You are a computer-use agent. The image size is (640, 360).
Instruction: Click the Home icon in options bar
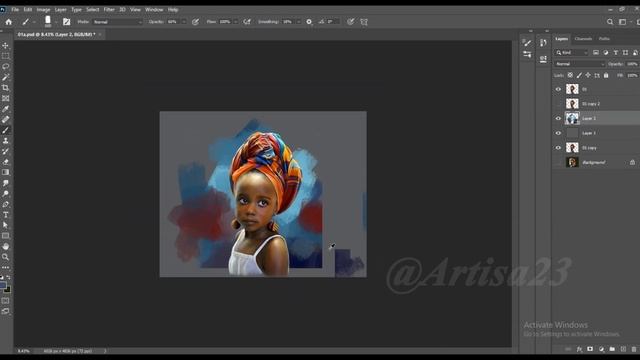point(9,22)
